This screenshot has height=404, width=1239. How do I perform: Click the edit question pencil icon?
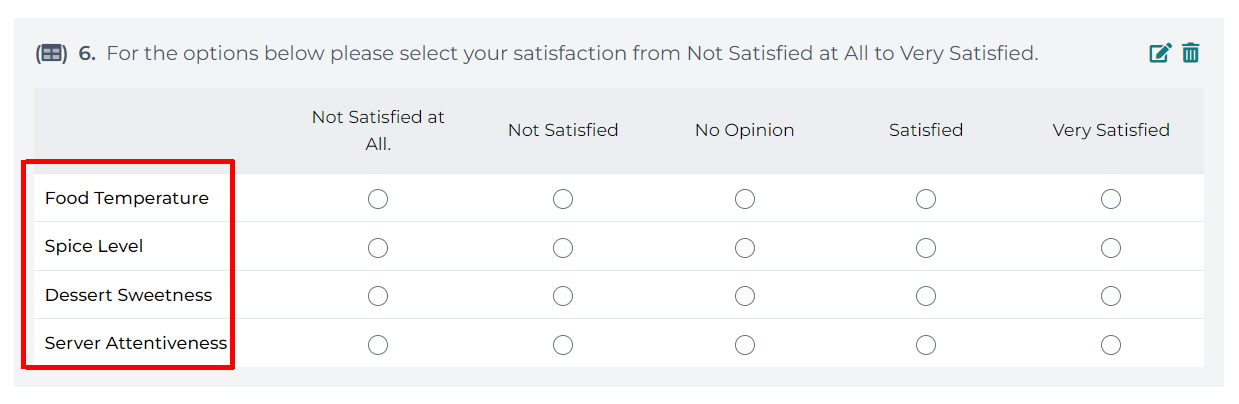point(1160,53)
